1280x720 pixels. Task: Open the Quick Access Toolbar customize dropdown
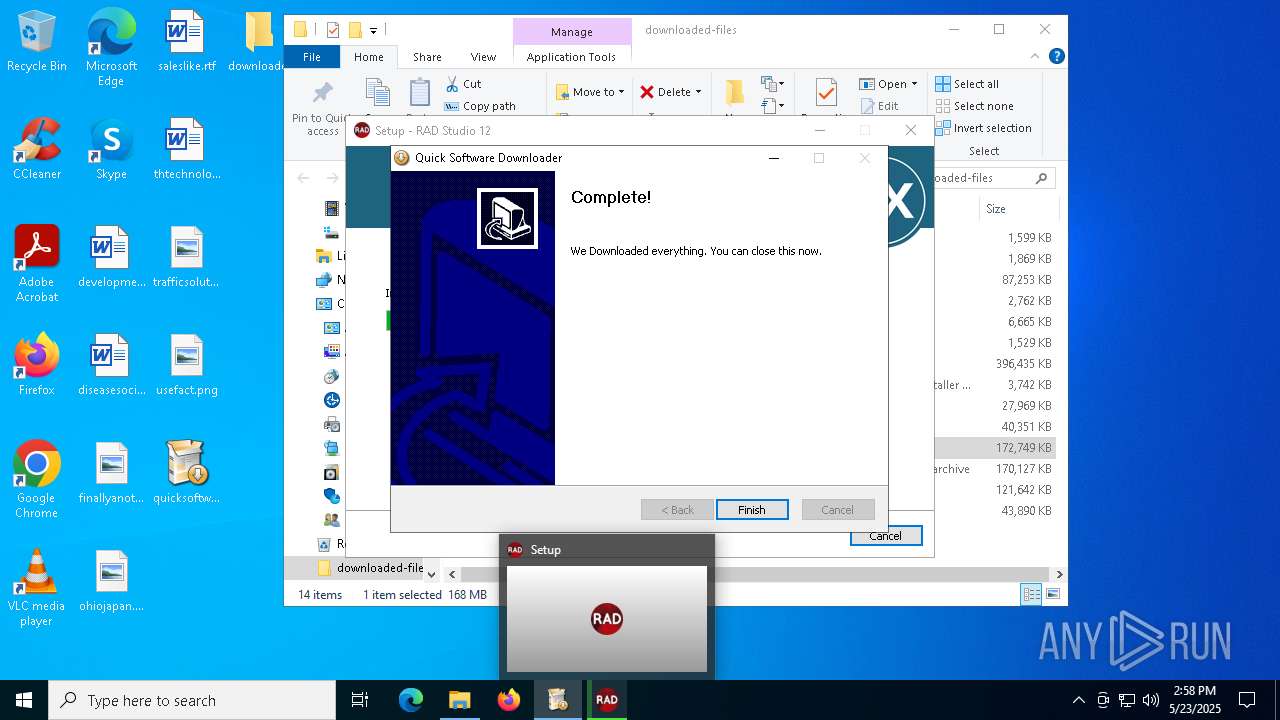[x=373, y=30]
